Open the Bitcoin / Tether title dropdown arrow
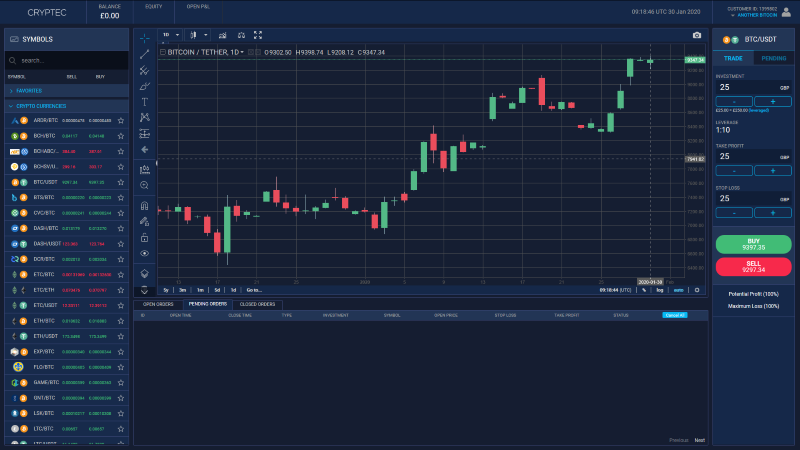This screenshot has height=450, width=800. pyautogui.click(x=242, y=52)
